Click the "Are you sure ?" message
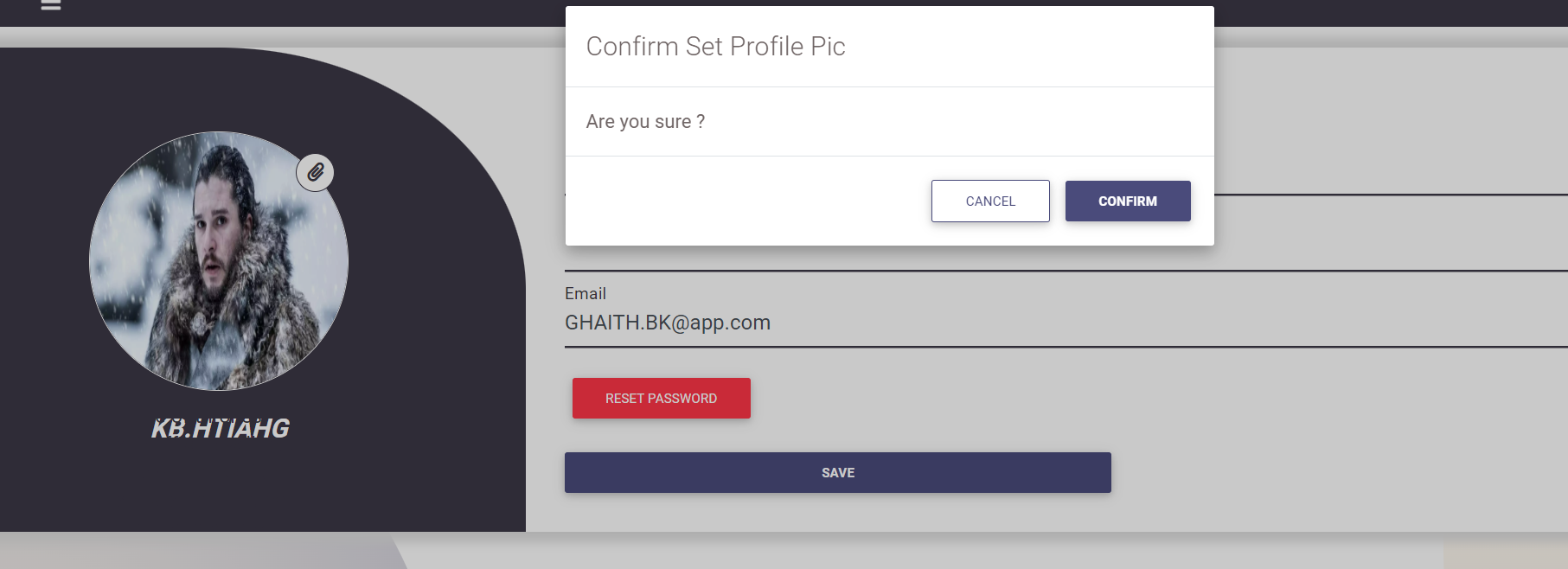This screenshot has width=1568, height=569. coord(645,122)
